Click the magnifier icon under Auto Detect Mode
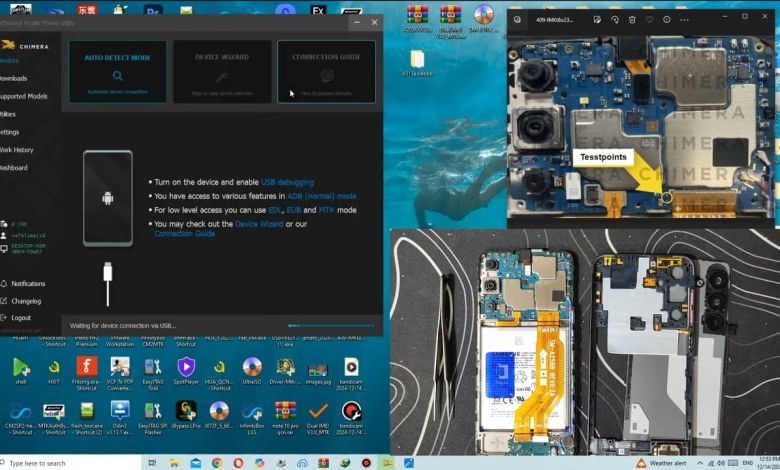Viewport: 780px width, 470px height. click(x=117, y=76)
